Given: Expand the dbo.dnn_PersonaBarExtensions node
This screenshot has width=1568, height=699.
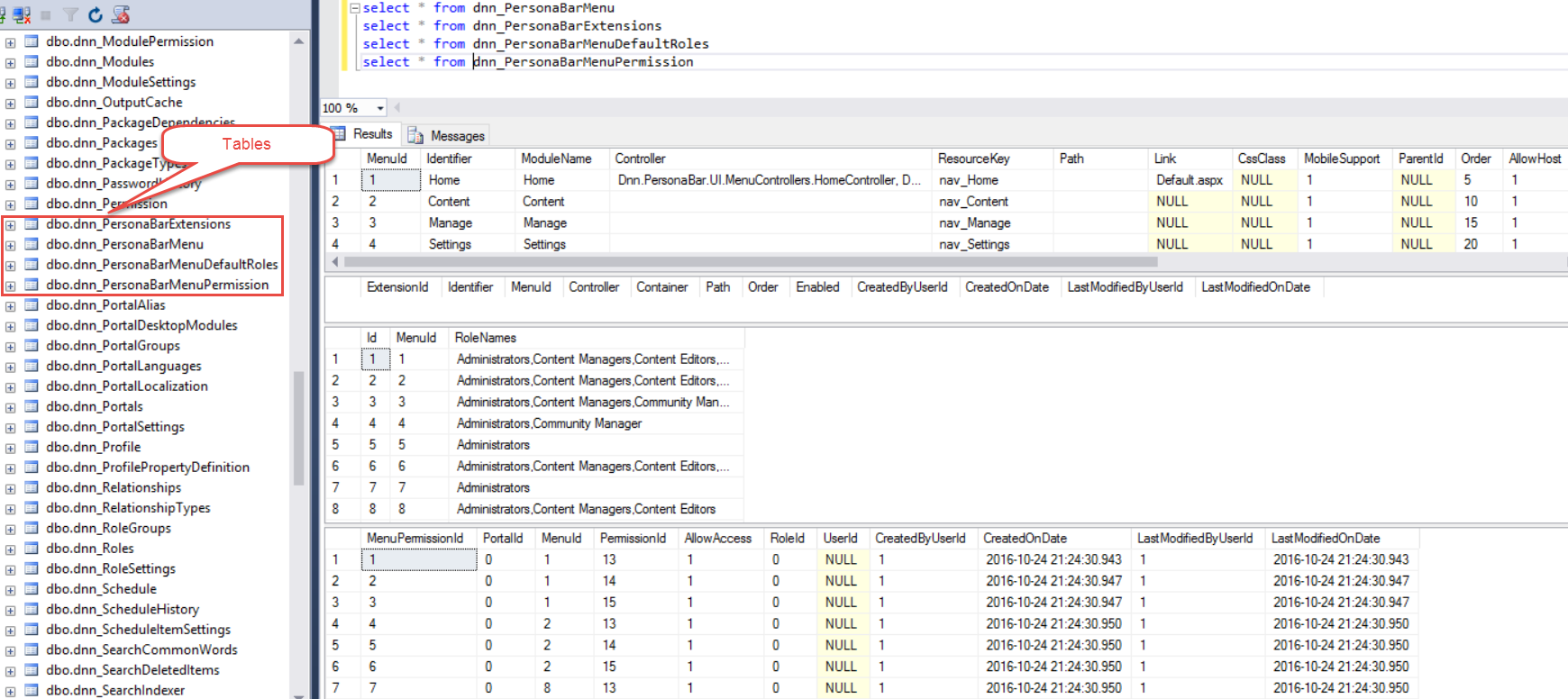Looking at the screenshot, I should click(x=10, y=224).
